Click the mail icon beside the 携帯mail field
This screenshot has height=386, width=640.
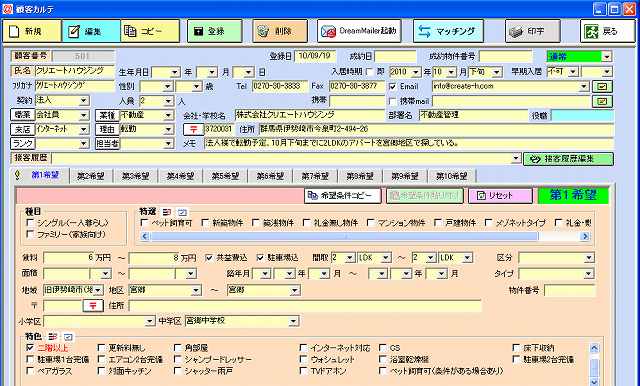(602, 101)
